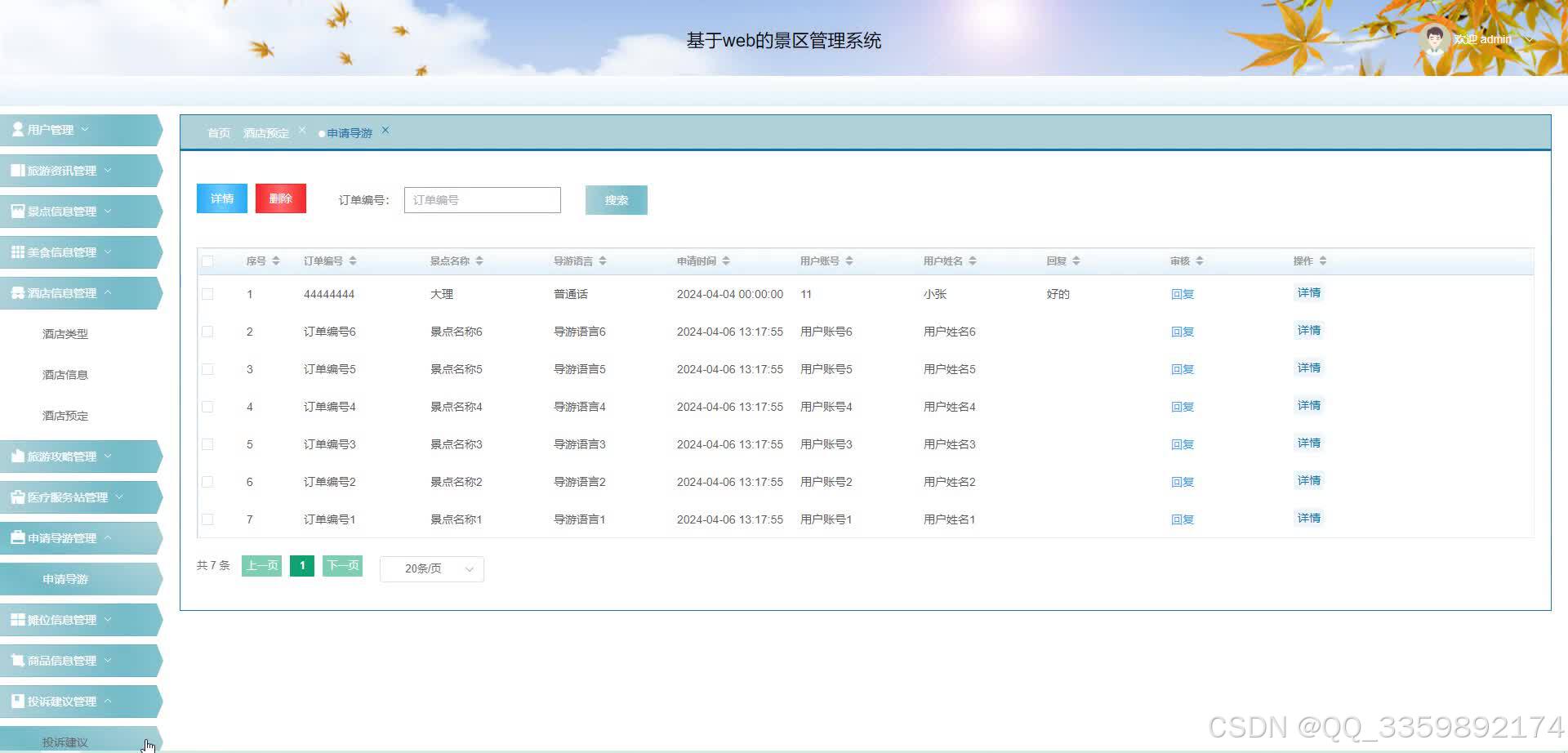The image size is (1568, 753).
Task: Click 回复 link for row 订单编号3
Action: [1183, 444]
